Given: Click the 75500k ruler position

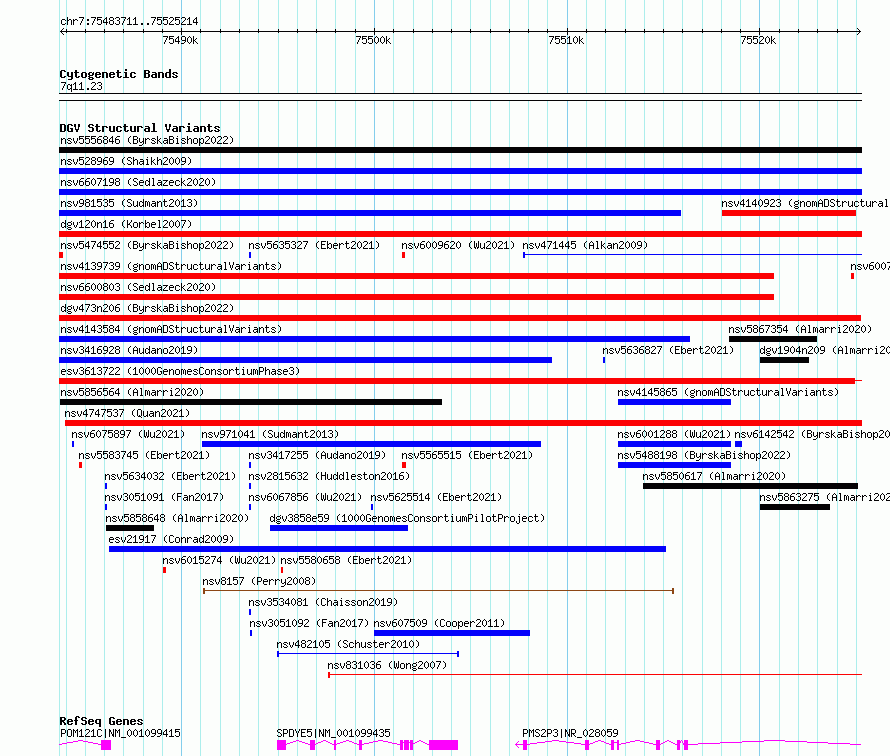Looking at the screenshot, I should point(373,40).
